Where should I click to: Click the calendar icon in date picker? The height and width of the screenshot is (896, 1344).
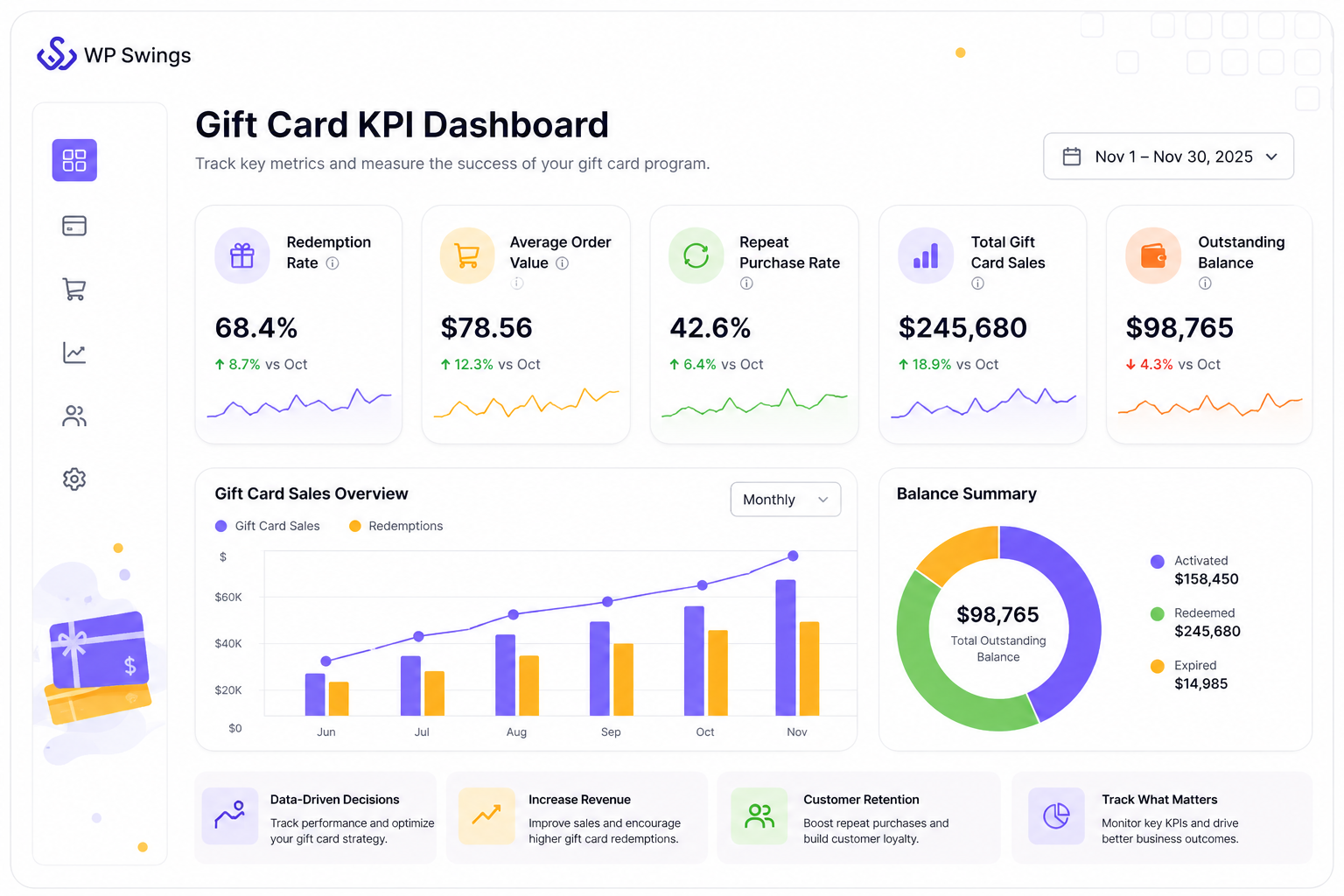1072,157
